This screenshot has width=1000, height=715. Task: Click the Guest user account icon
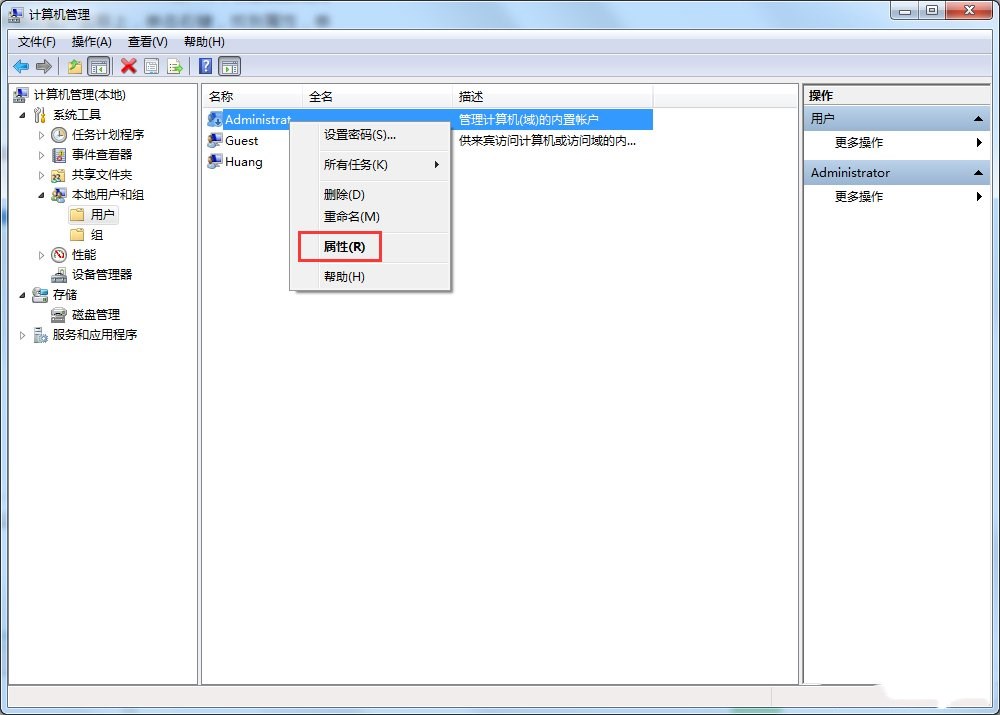[x=215, y=140]
